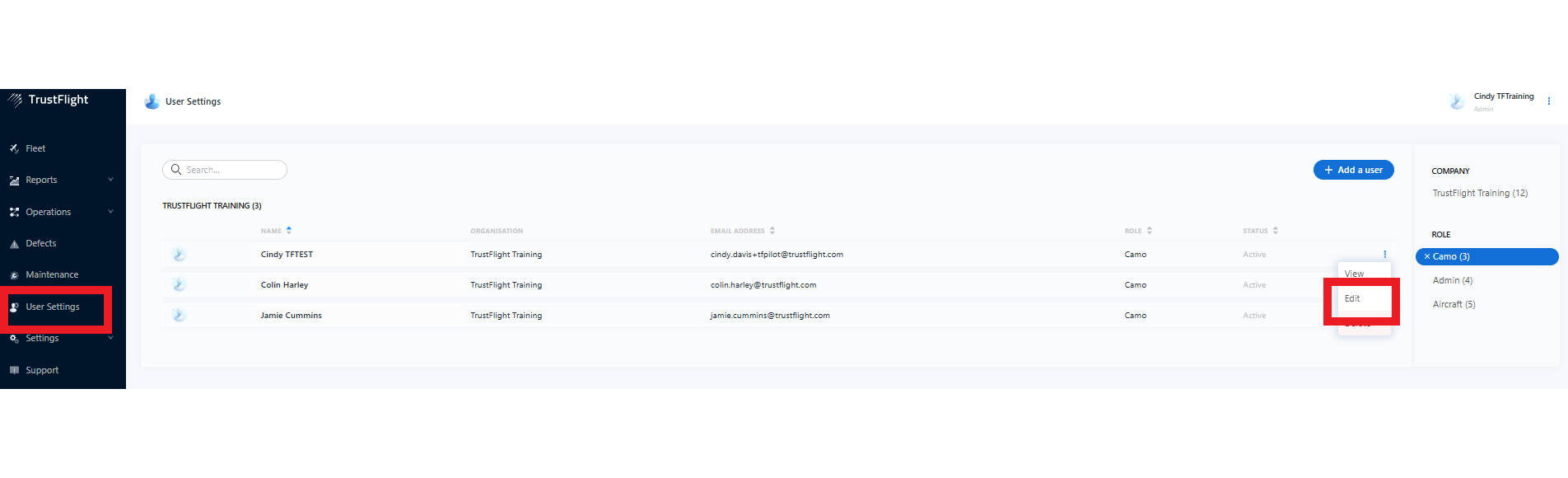The height and width of the screenshot is (478, 1568).
Task: Remove the Camo filter via its X icon
Action: point(1427,257)
